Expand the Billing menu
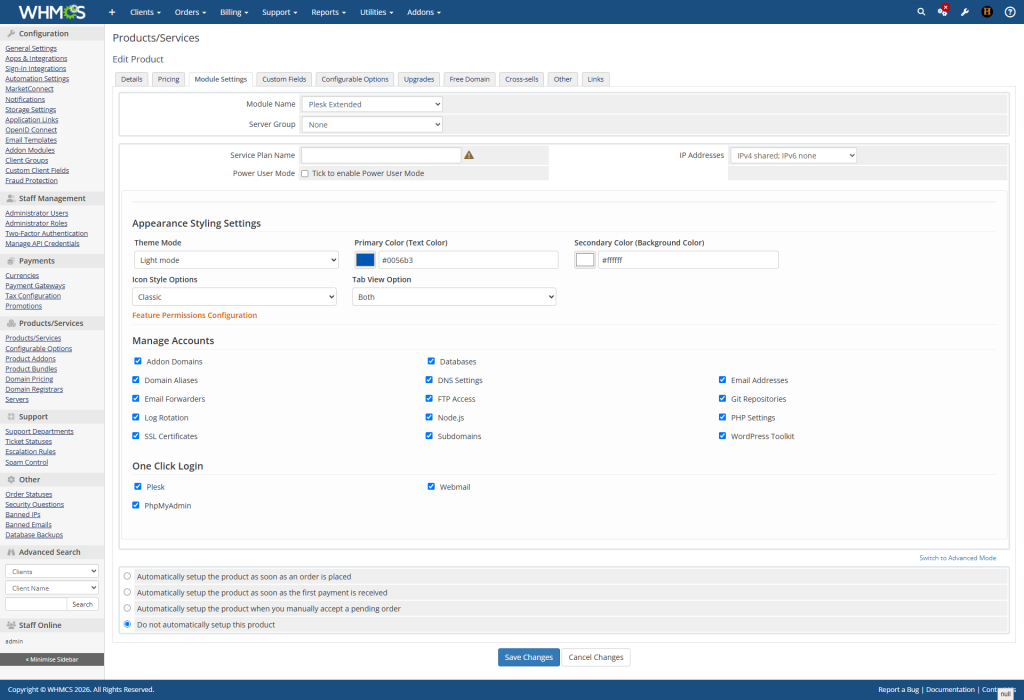Image resolution: width=1024 pixels, height=700 pixels. [234, 12]
